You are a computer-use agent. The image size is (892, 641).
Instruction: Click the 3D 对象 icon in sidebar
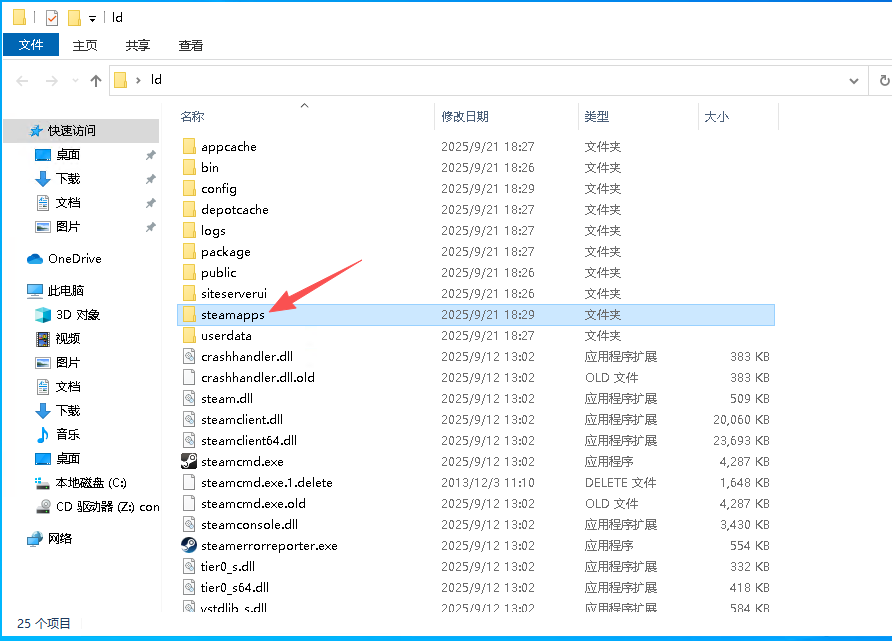(43, 315)
